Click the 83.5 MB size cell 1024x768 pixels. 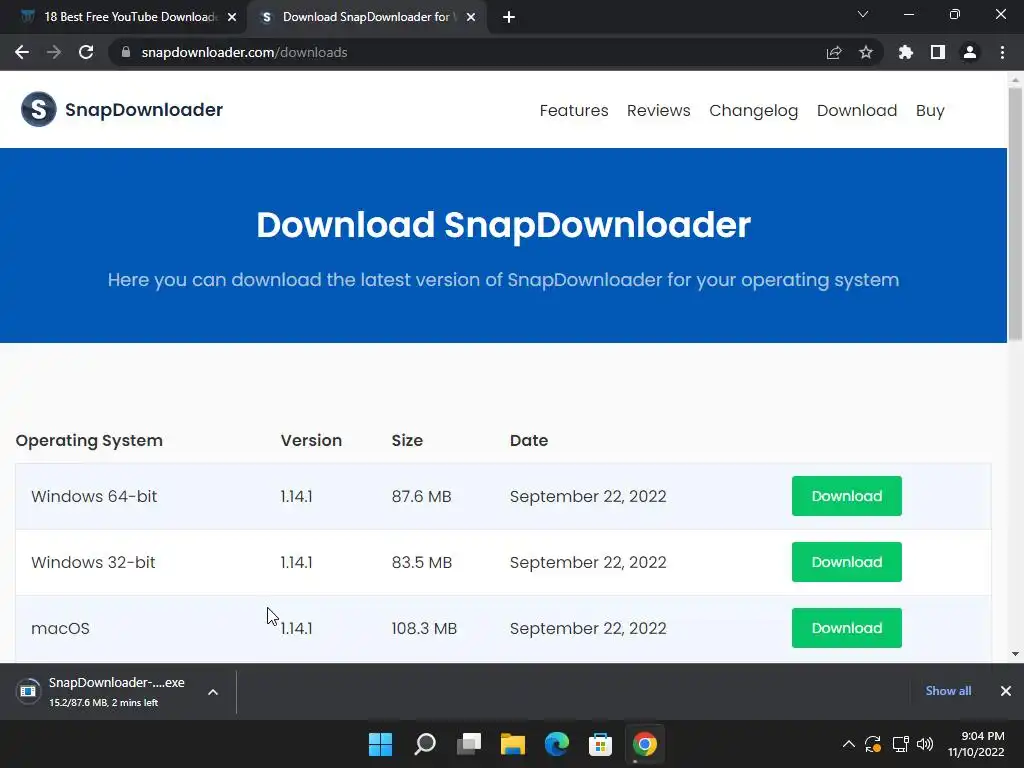click(x=421, y=562)
